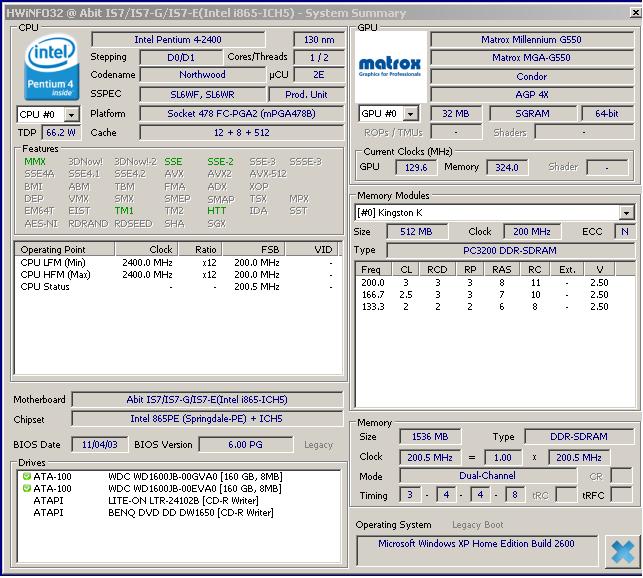Viewport: 643px width, 578px height.
Task: Click the 200.0 frequency timing row
Action: [x=494, y=283]
